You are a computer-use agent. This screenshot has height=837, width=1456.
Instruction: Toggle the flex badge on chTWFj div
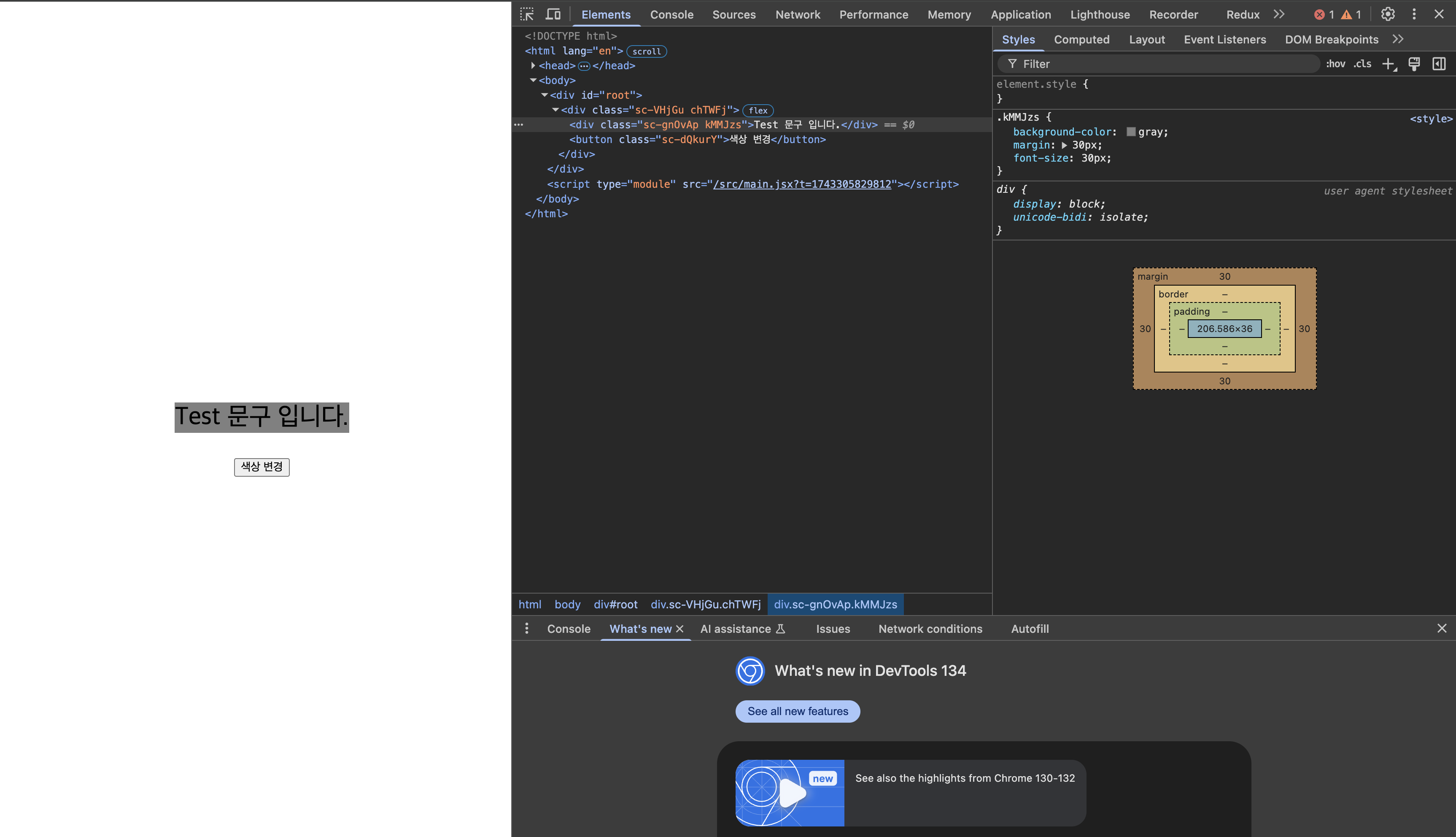(x=758, y=111)
